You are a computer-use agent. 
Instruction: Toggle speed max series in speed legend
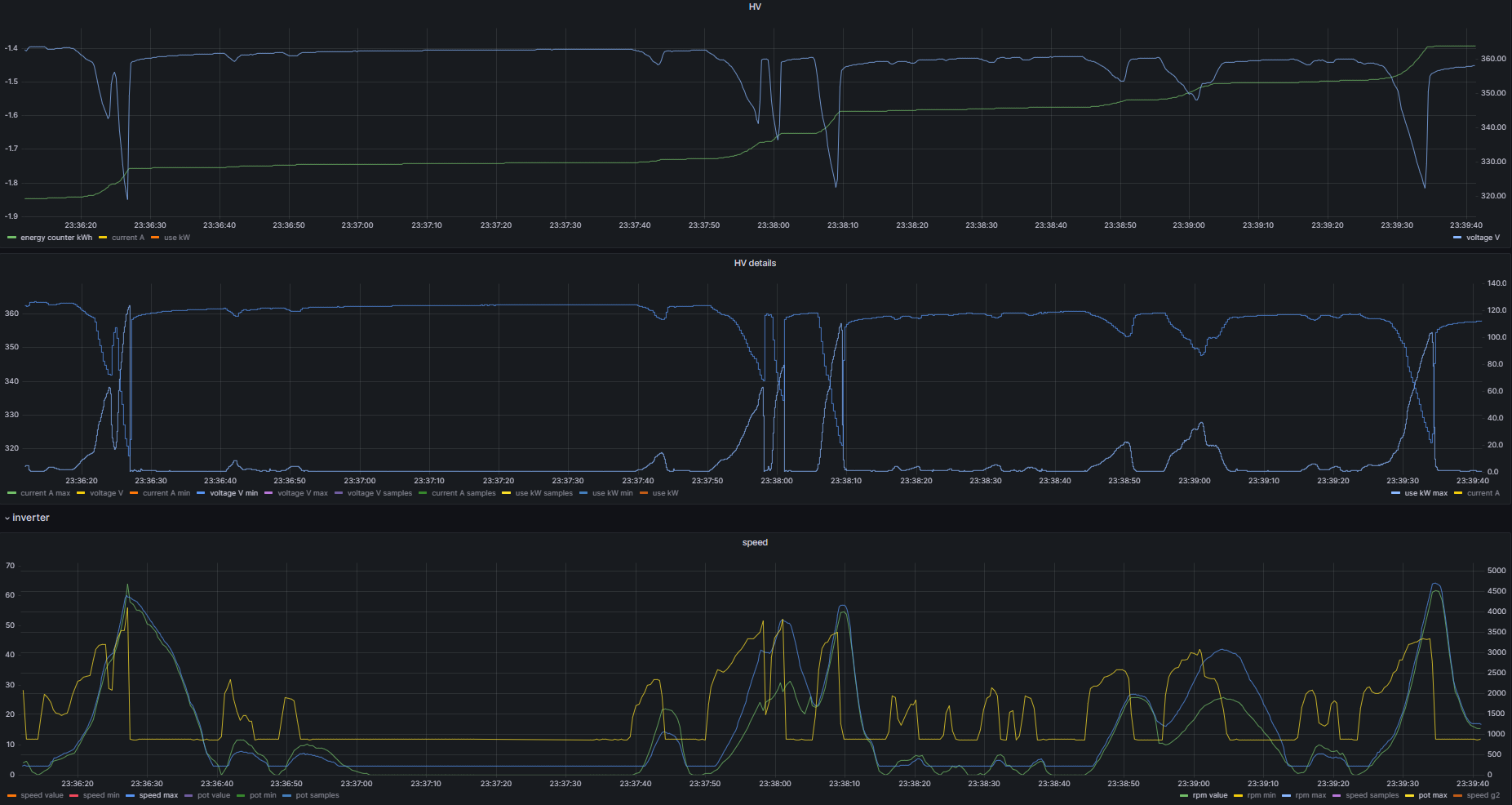pyautogui.click(x=158, y=795)
